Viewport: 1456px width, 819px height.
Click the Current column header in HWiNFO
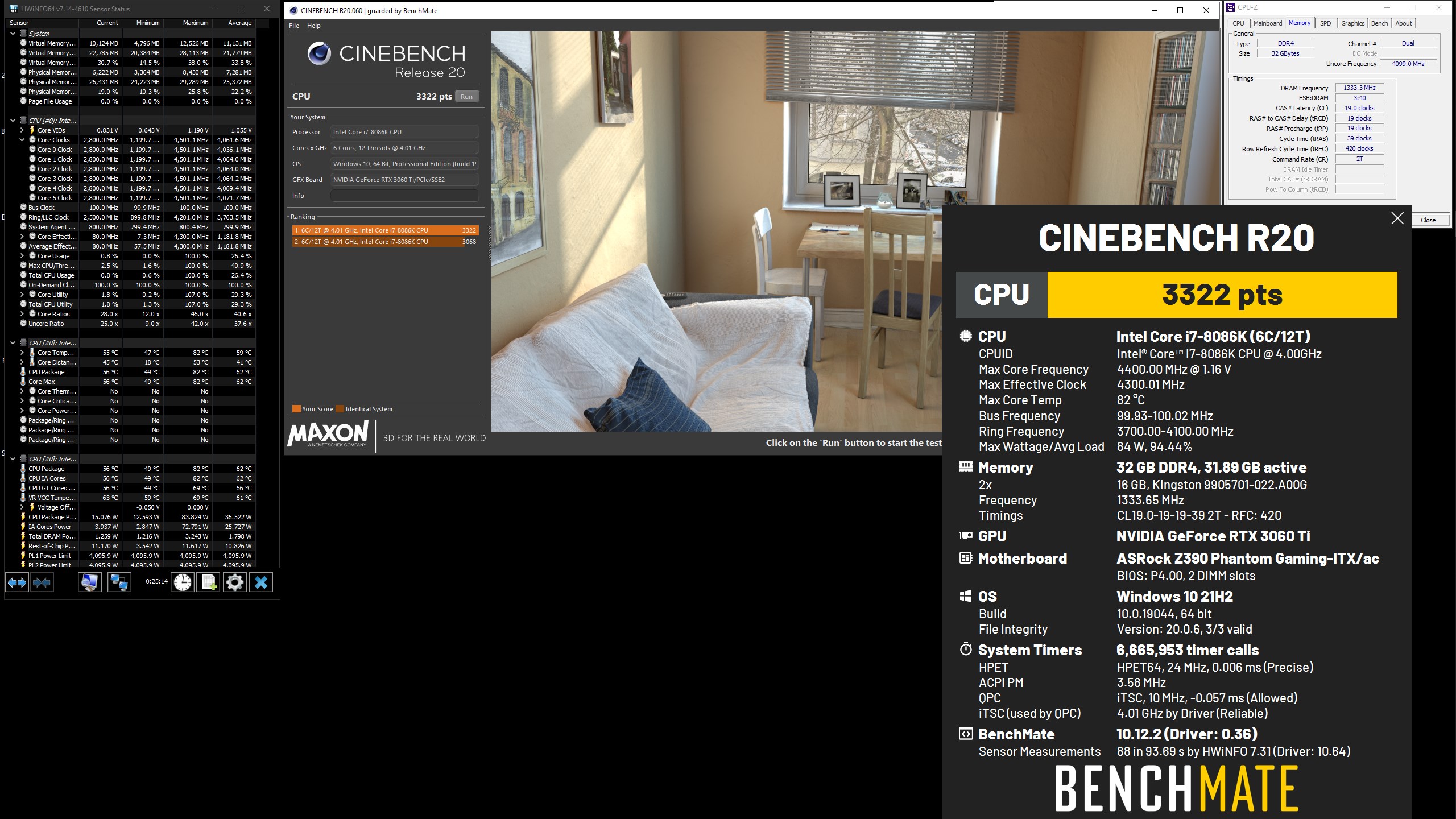tap(100, 23)
